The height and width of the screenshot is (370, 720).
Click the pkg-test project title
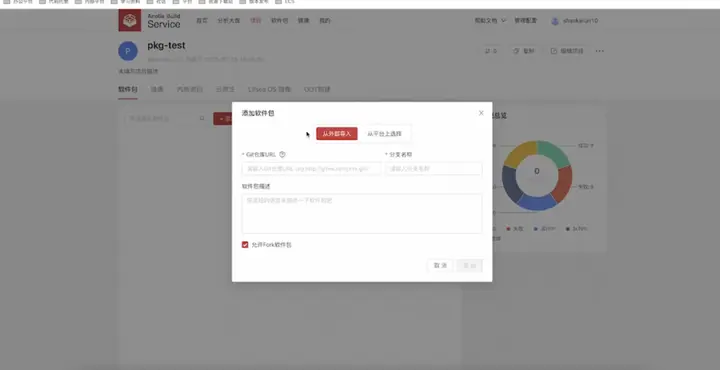[x=167, y=45]
